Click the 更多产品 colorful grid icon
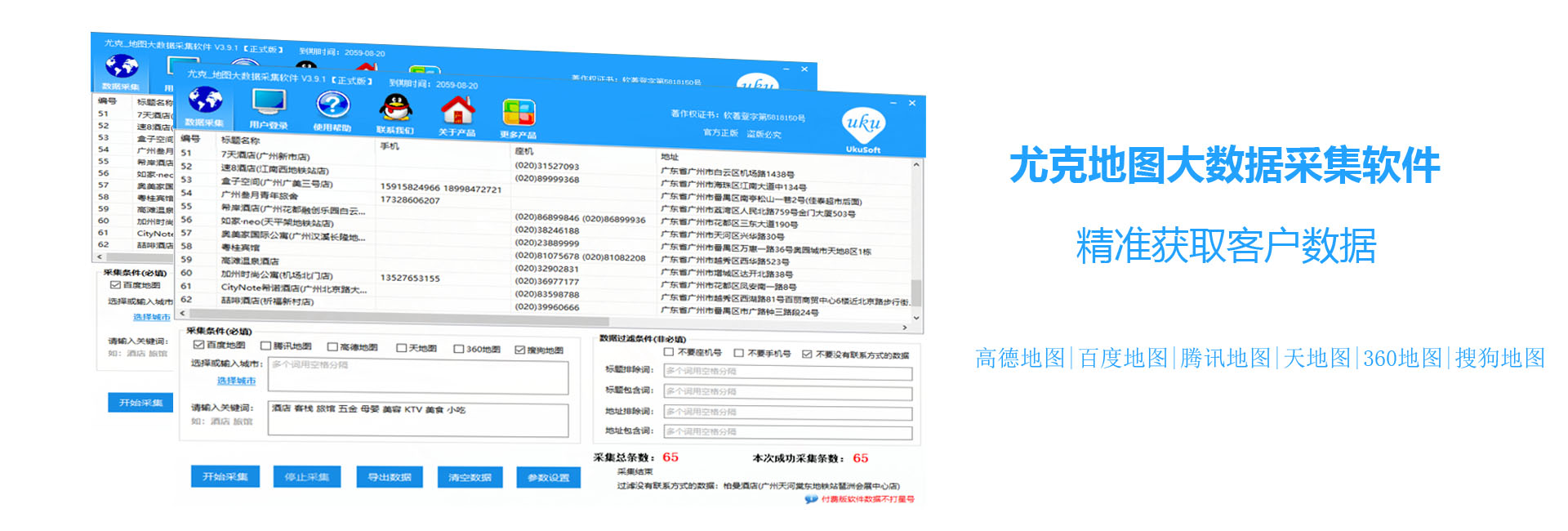Image resolution: width=1568 pixels, height=531 pixels. pyautogui.click(x=518, y=114)
